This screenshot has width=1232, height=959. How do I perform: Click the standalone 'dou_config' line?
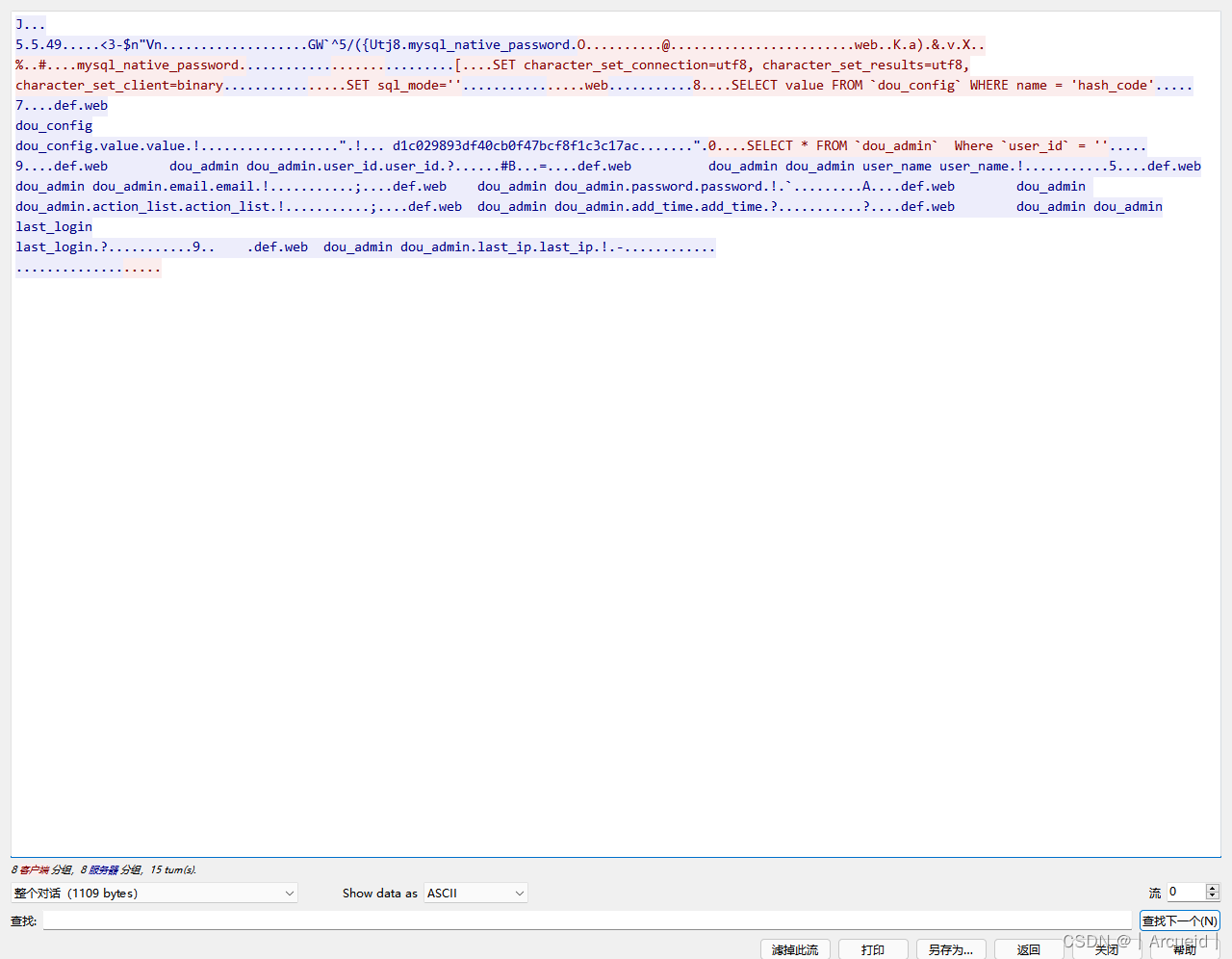(54, 125)
